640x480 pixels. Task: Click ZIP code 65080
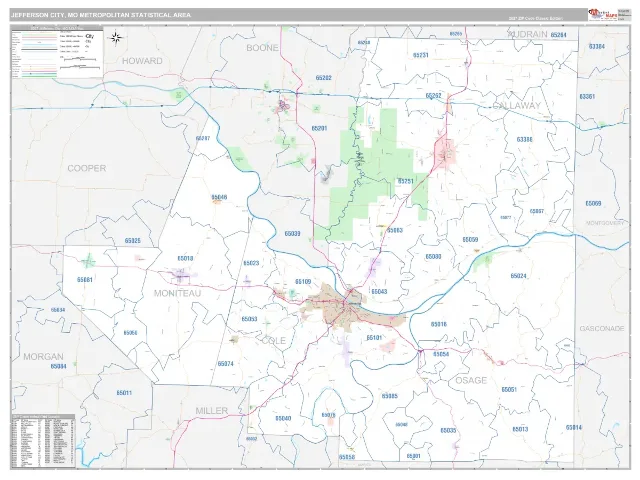(433, 257)
